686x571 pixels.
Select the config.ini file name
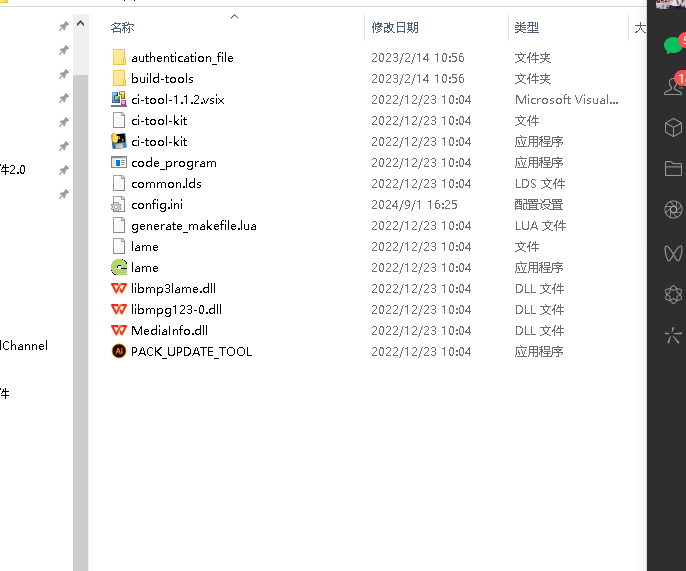click(x=157, y=205)
